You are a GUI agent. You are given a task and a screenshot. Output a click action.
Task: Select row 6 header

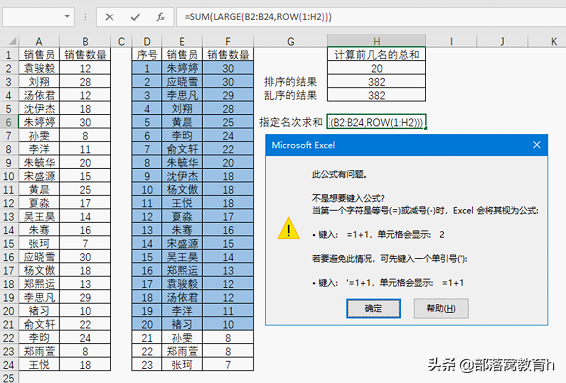click(9, 122)
